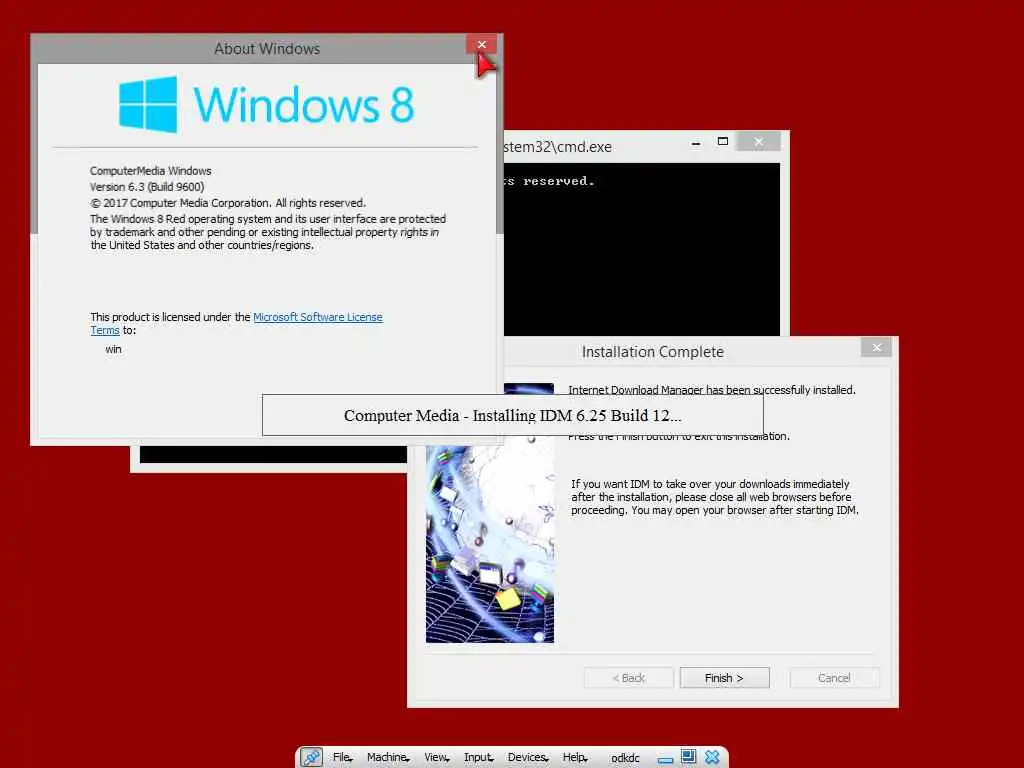Open the View menu
The height and width of the screenshot is (768, 1024).
click(436, 758)
